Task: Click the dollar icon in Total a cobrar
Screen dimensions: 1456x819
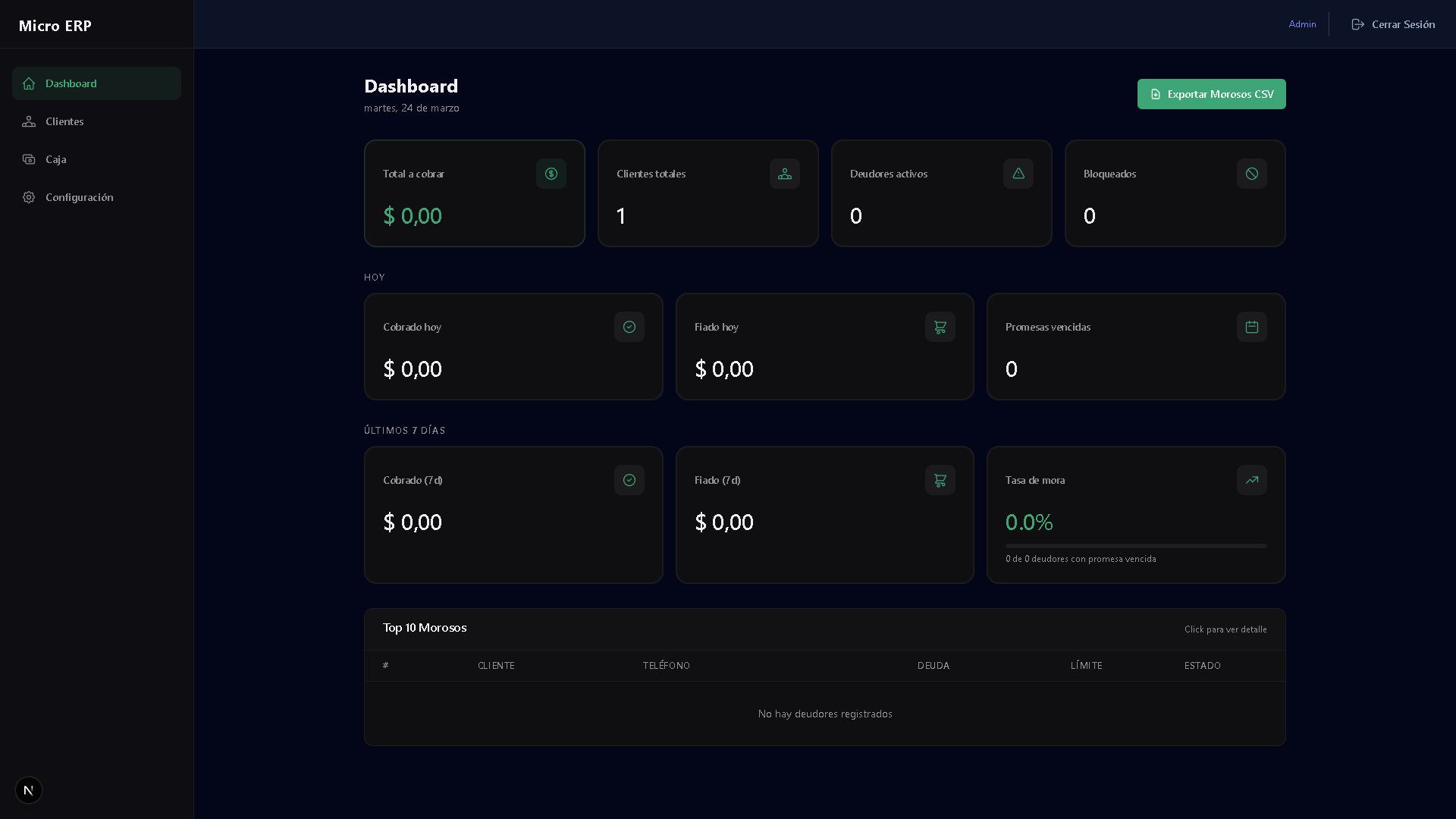Action: click(x=551, y=174)
